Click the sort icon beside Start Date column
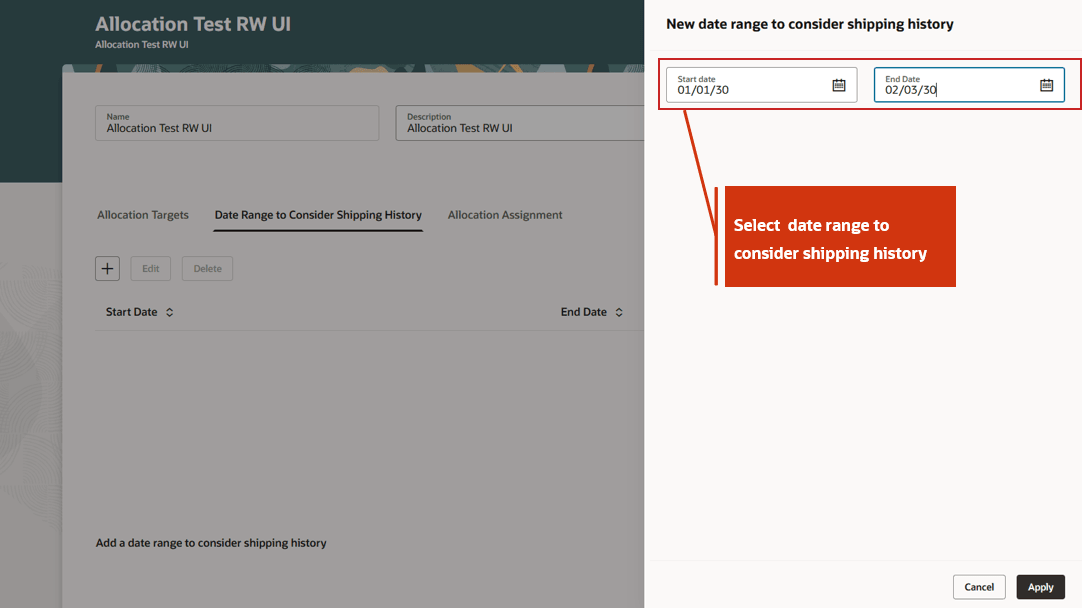The image size is (1082, 608). pyautogui.click(x=169, y=312)
